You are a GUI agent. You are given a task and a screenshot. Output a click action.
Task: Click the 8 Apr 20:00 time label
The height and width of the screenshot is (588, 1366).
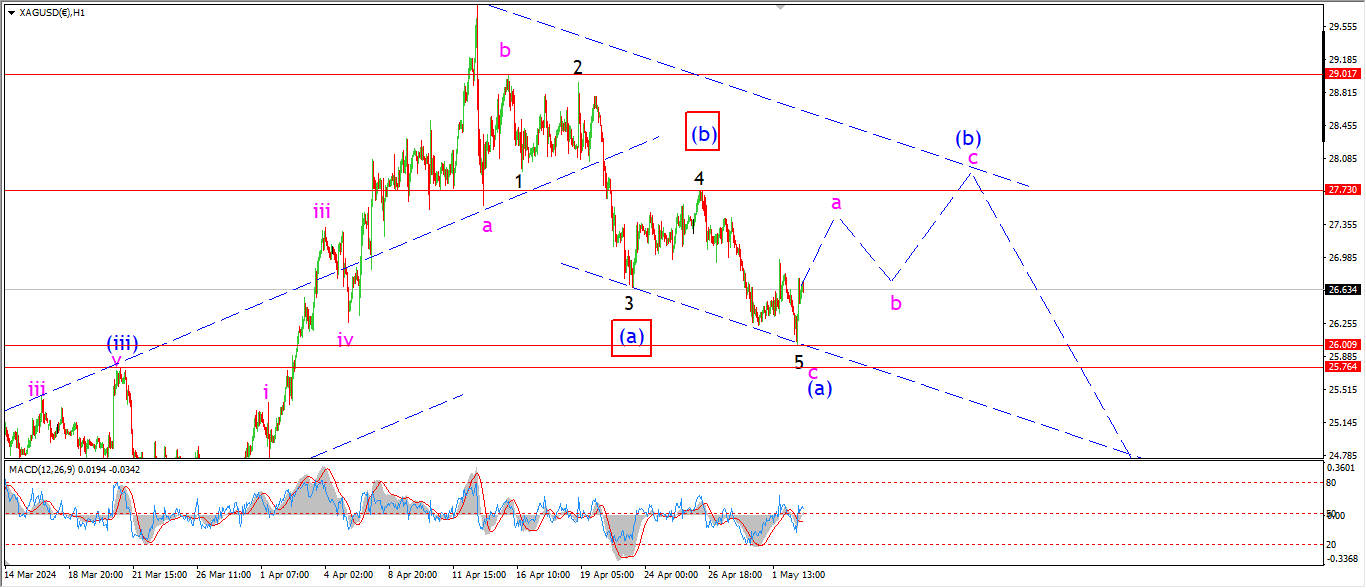pos(411,575)
